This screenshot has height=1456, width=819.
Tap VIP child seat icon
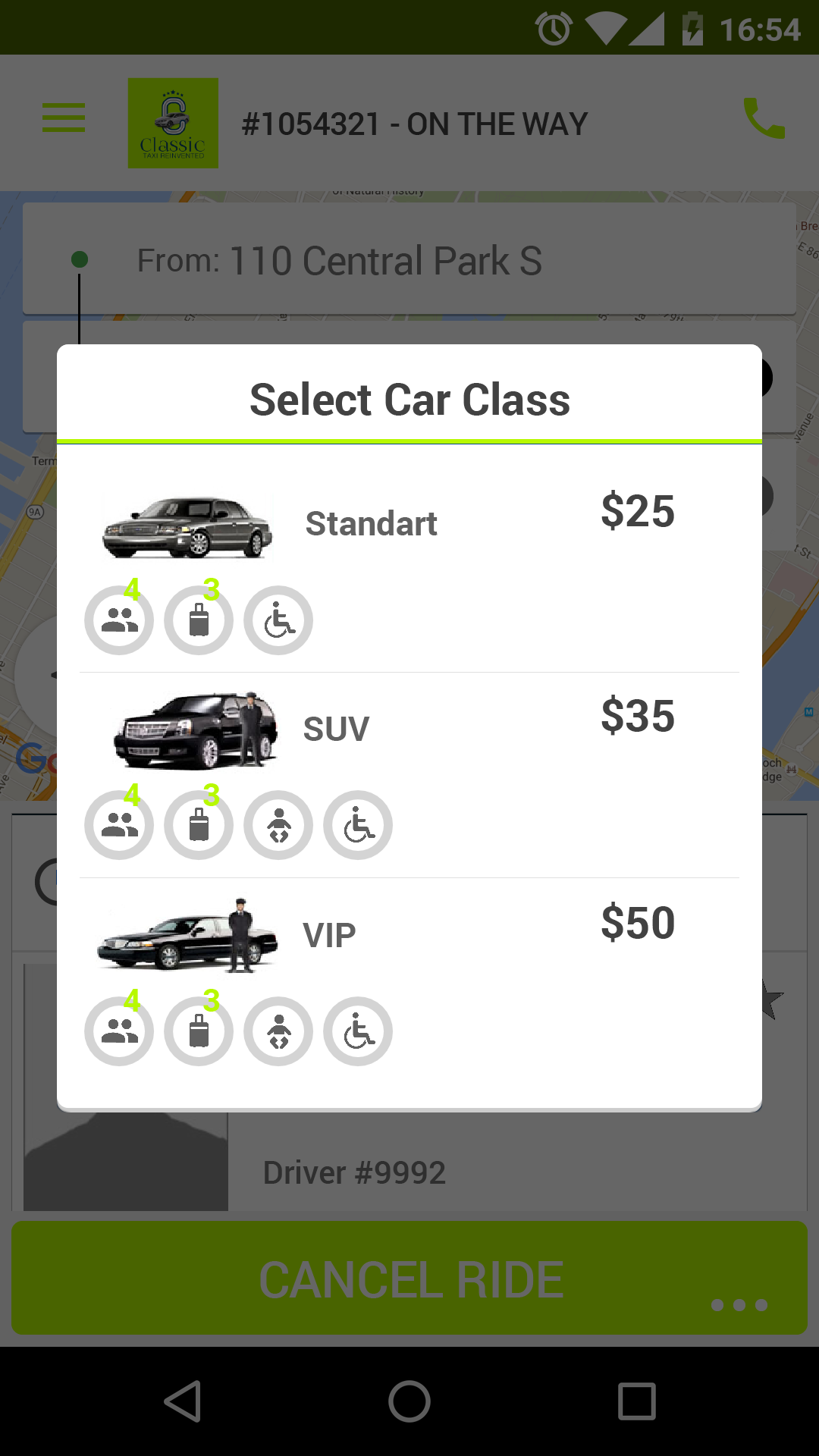[x=278, y=1031]
